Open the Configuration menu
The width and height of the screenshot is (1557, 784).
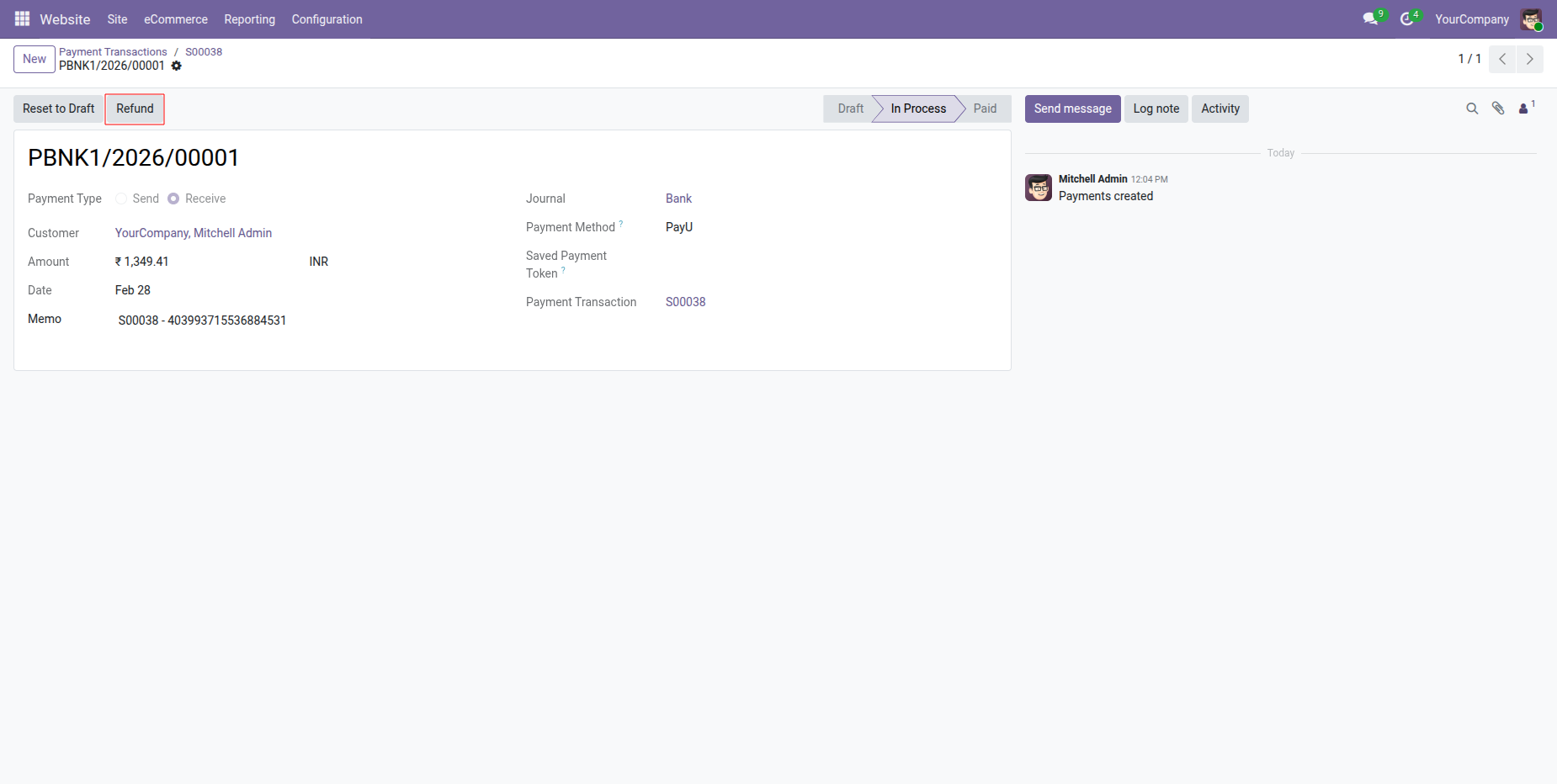[327, 19]
